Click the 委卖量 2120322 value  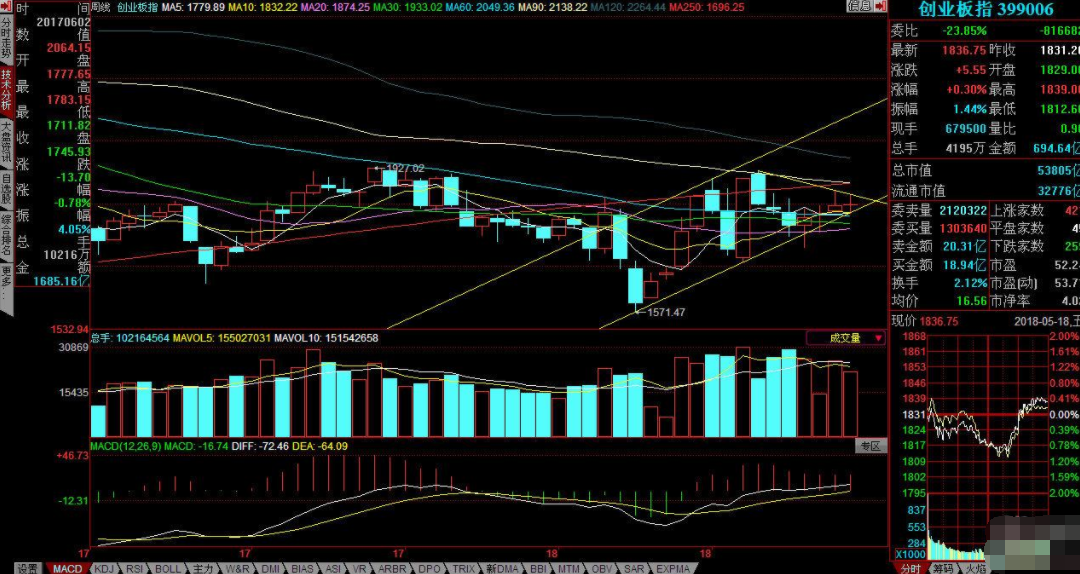point(962,211)
